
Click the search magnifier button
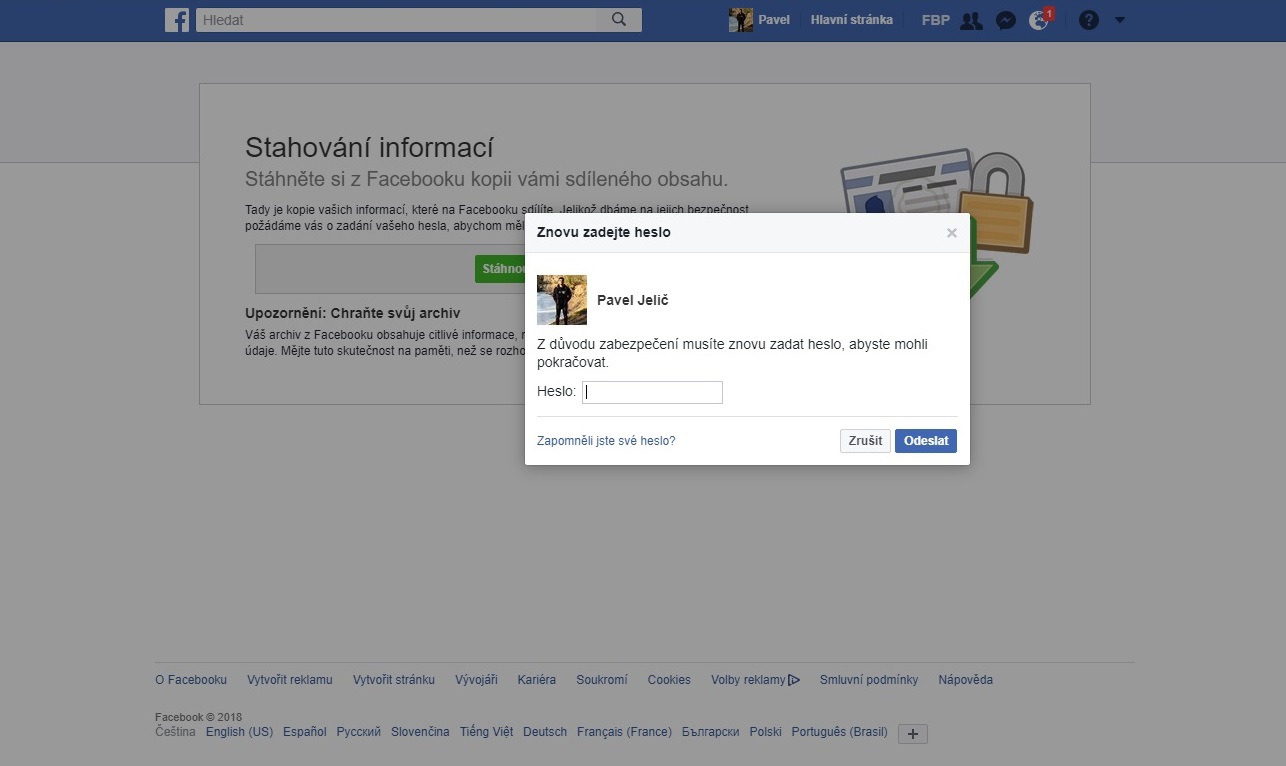(619, 20)
